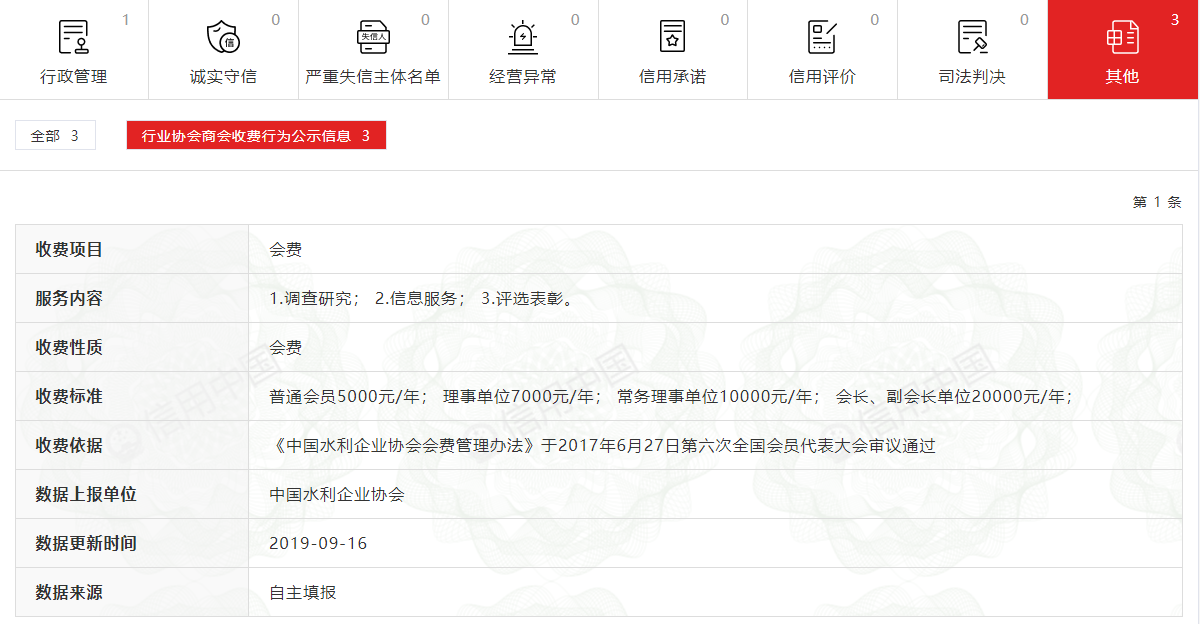Click the 信用承诺 star document icon

pyautogui.click(x=672, y=37)
